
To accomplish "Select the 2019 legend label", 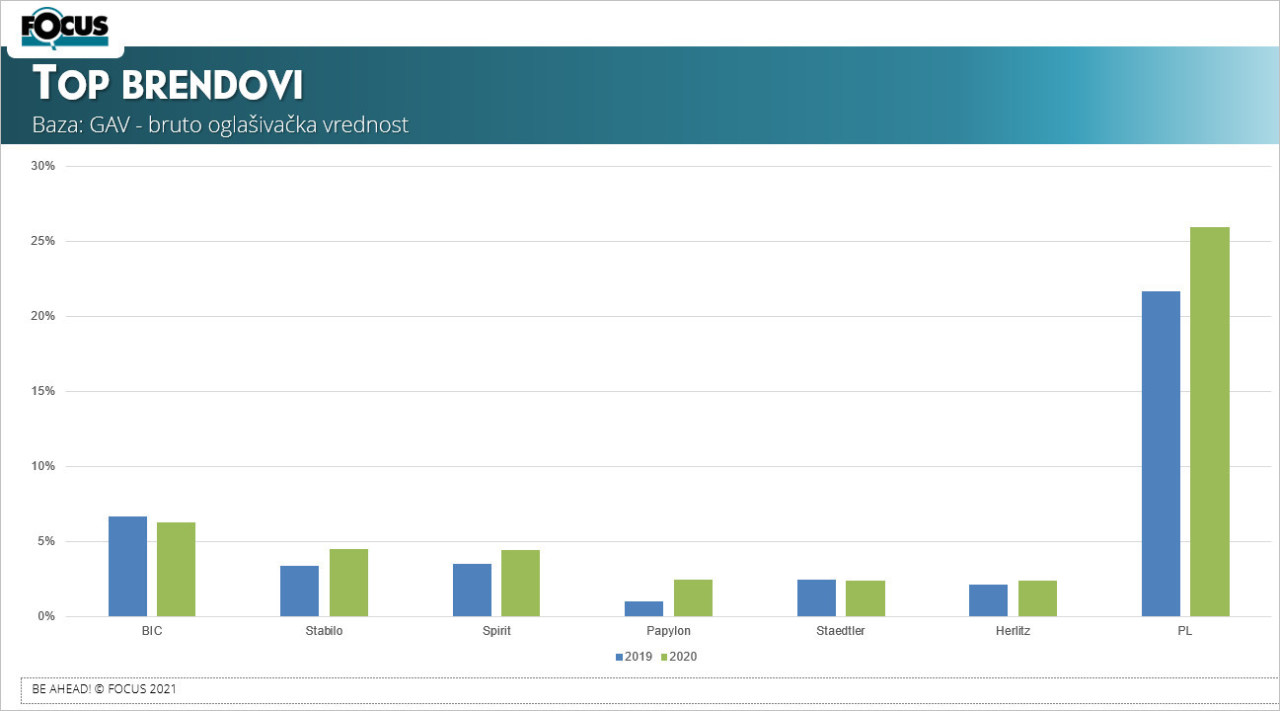I will tap(638, 657).
